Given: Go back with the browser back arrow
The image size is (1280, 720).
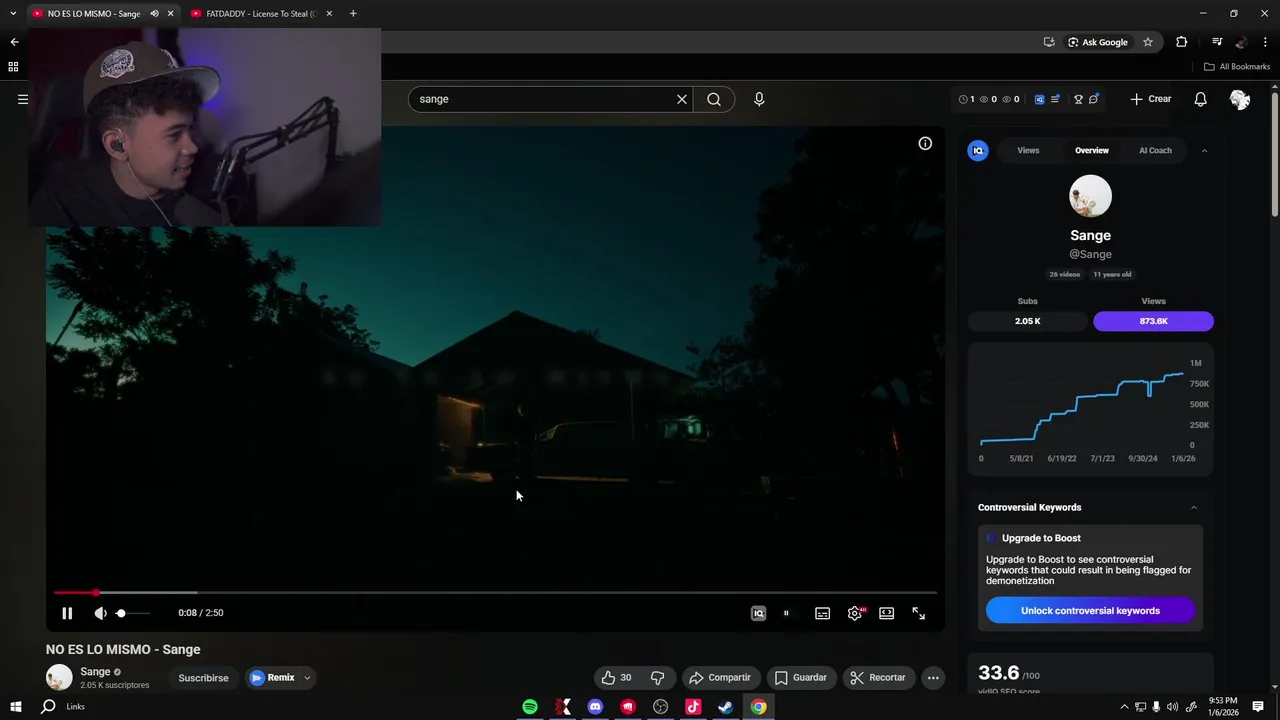Looking at the screenshot, I should (x=14, y=42).
